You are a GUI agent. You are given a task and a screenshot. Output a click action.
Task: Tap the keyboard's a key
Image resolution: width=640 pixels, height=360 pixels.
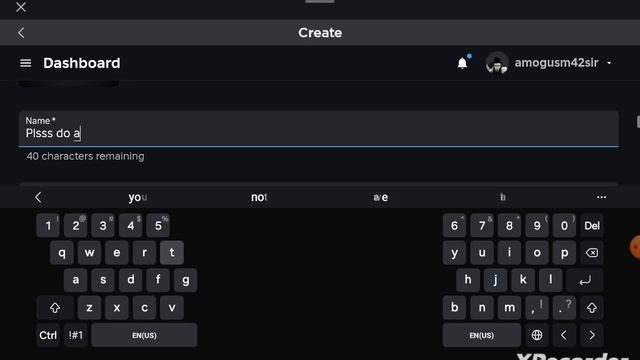click(x=76, y=280)
